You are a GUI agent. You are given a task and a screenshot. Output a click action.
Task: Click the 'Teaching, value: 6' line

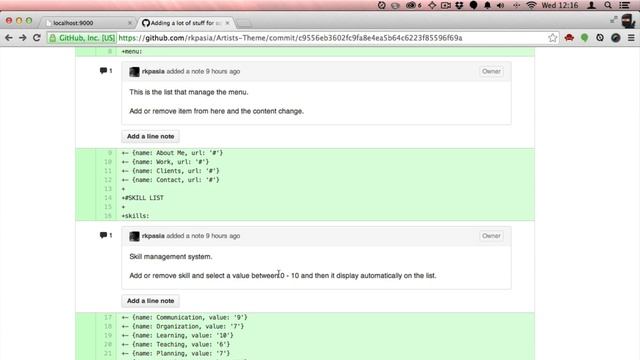176,344
